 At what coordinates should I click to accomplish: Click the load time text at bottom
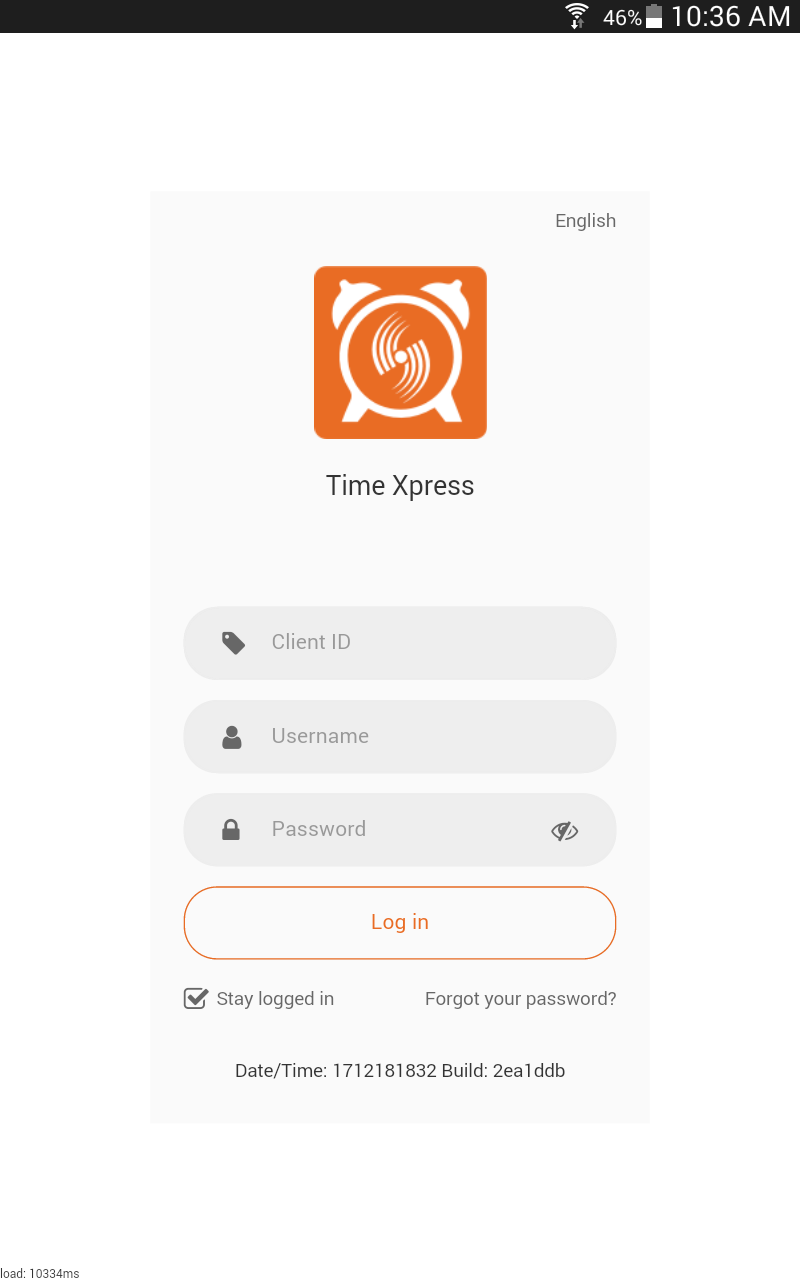[40, 1273]
